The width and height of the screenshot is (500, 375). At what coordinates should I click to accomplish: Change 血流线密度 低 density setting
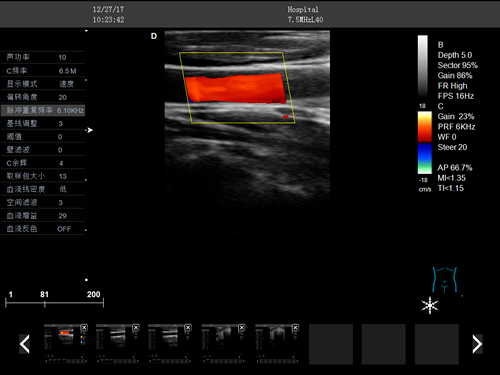click(43, 189)
